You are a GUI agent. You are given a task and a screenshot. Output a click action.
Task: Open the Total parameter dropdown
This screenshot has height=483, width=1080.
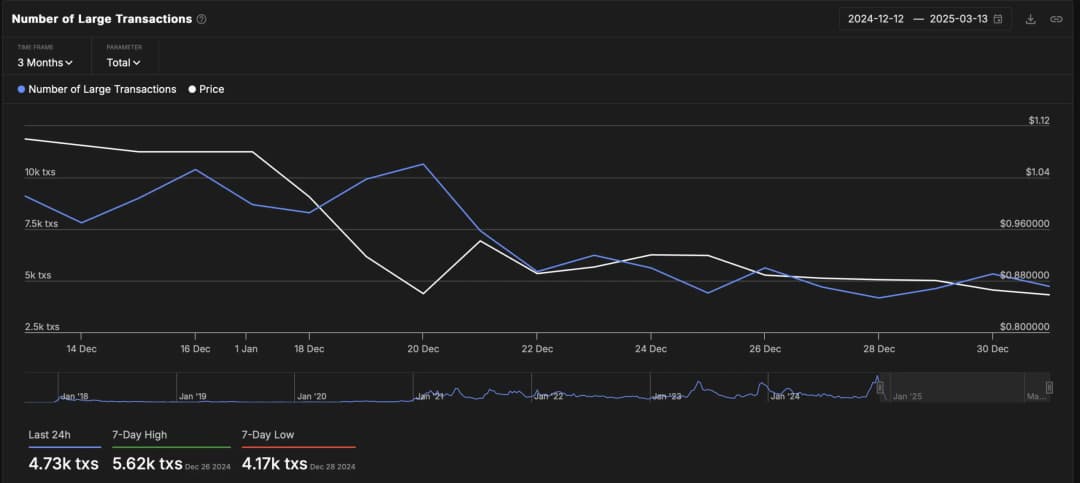click(123, 62)
